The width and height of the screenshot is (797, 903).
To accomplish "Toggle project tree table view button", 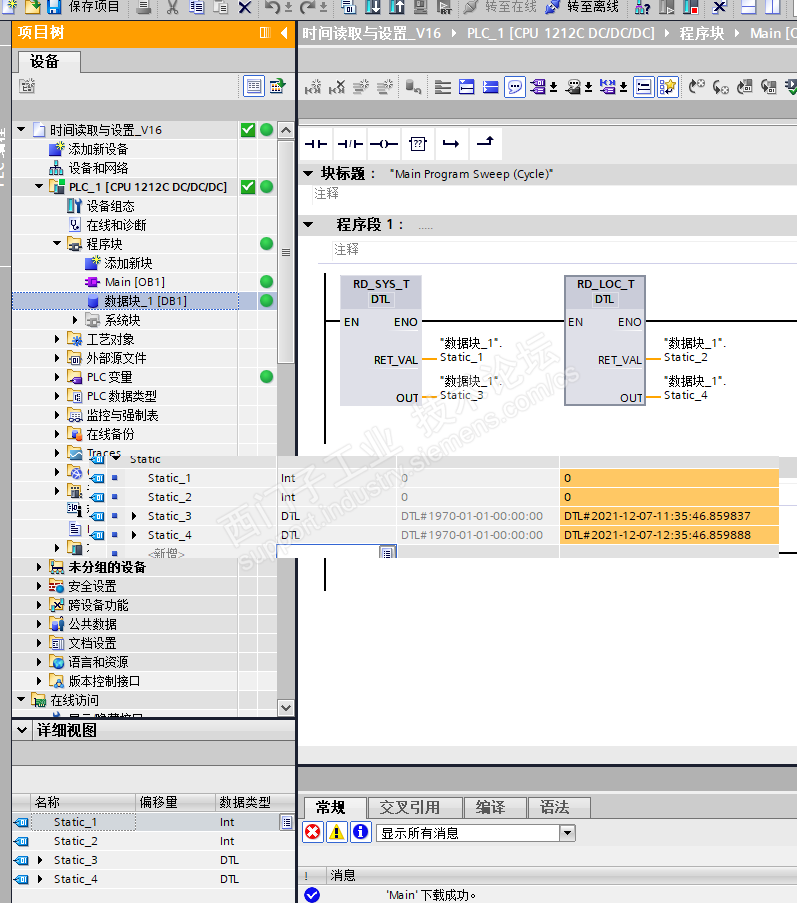I will [x=254, y=86].
